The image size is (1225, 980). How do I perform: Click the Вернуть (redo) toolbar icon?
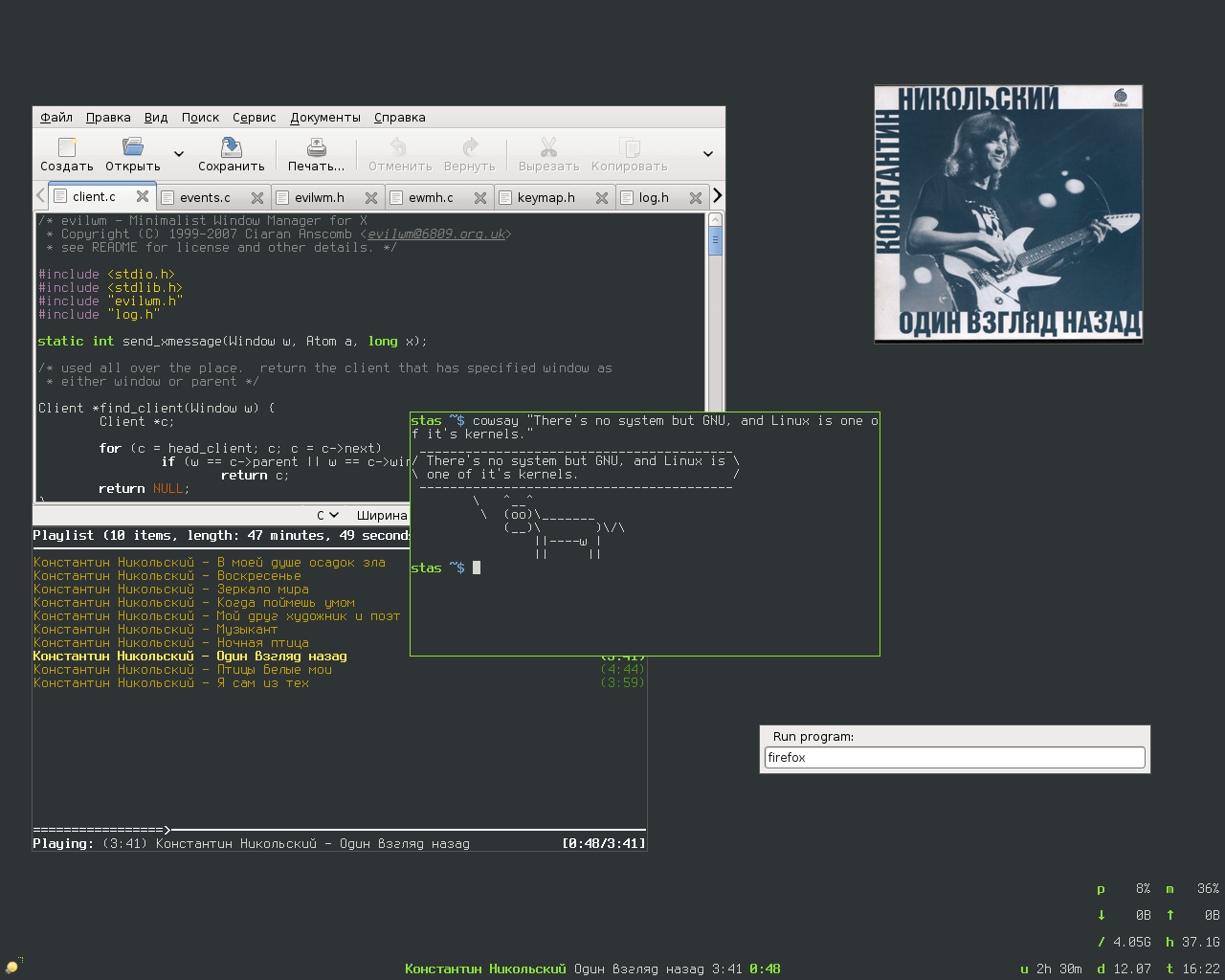(x=469, y=147)
